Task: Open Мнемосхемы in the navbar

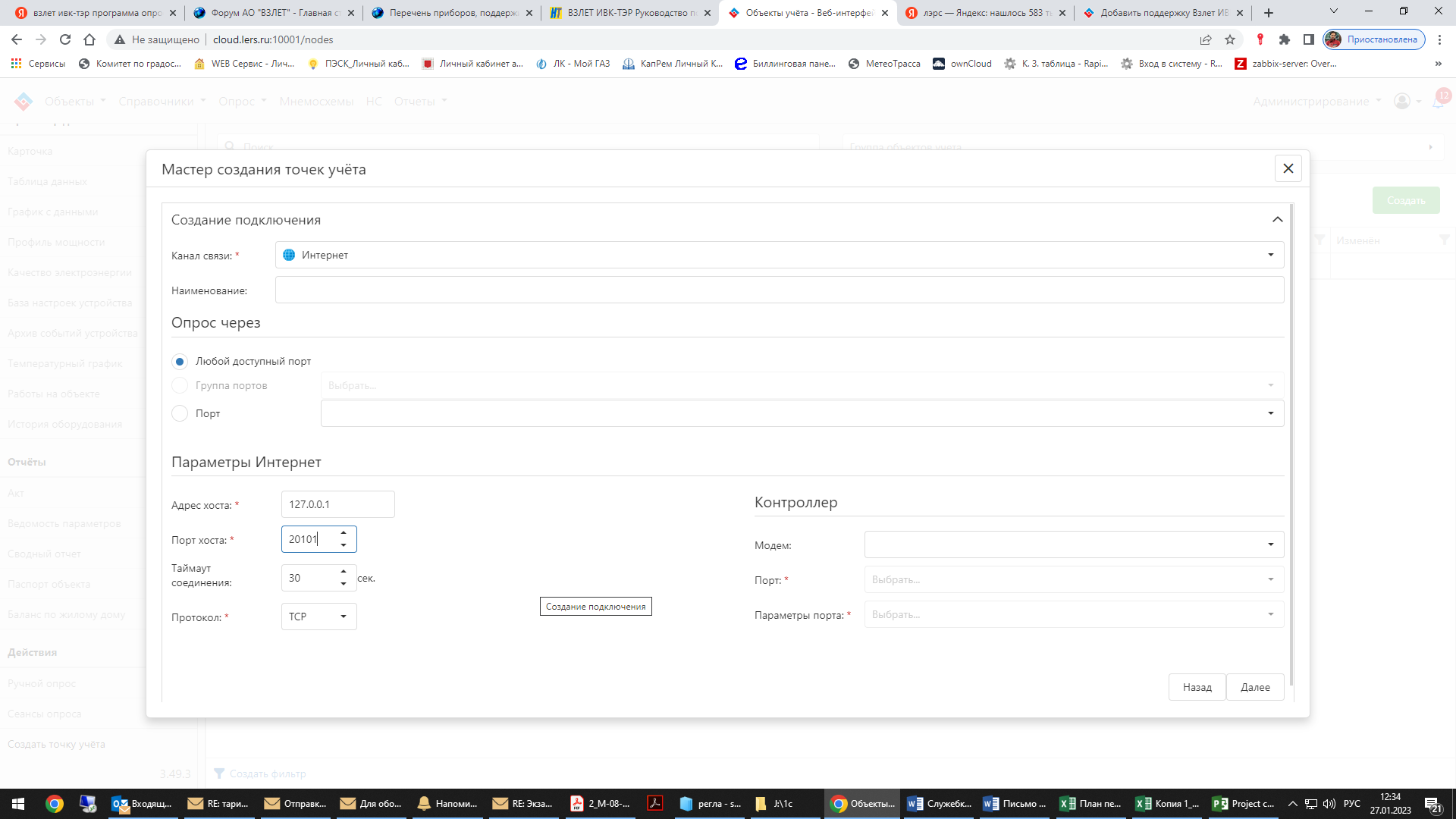Action: click(x=316, y=101)
